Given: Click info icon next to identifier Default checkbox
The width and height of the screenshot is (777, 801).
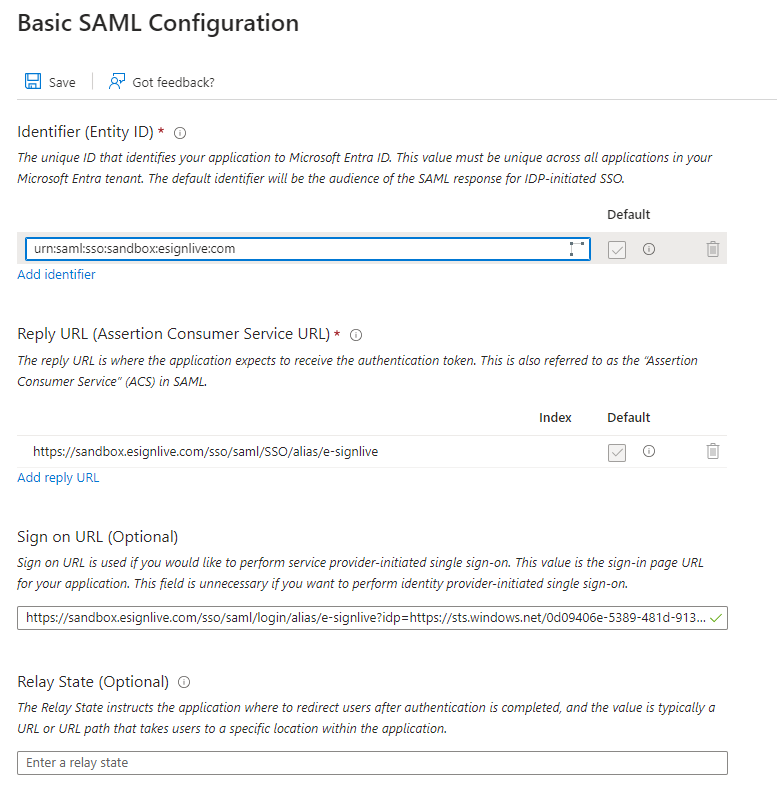Looking at the screenshot, I should point(649,249).
